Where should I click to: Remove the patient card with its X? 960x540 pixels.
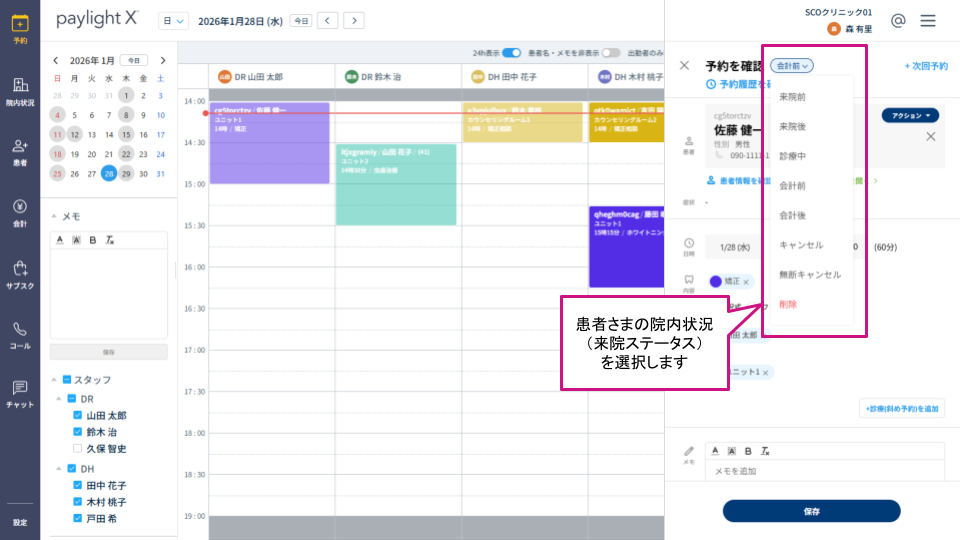[x=931, y=137]
